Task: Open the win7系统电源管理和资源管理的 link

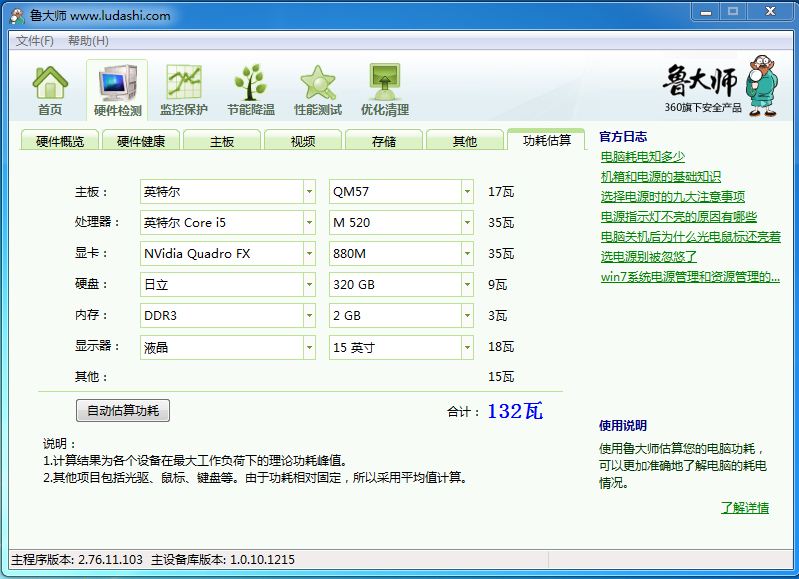Action: (x=690, y=277)
